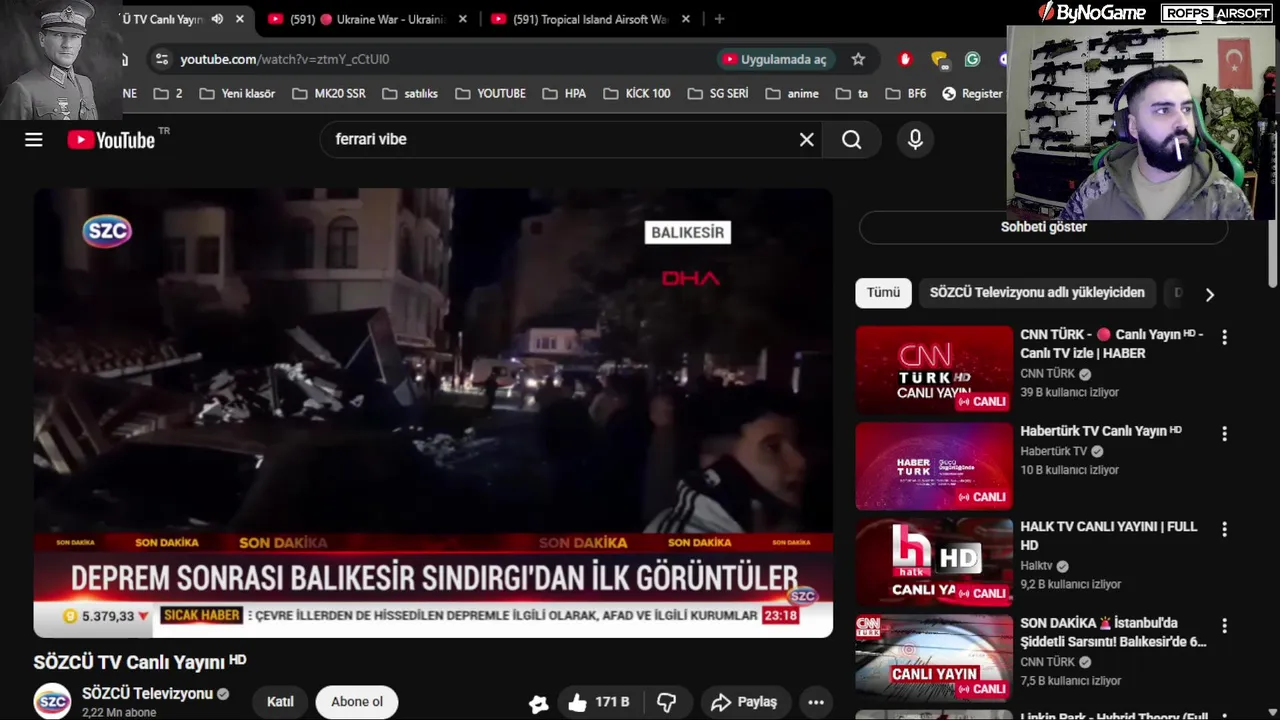Open the star-shaped action icon beside like

point(539,703)
